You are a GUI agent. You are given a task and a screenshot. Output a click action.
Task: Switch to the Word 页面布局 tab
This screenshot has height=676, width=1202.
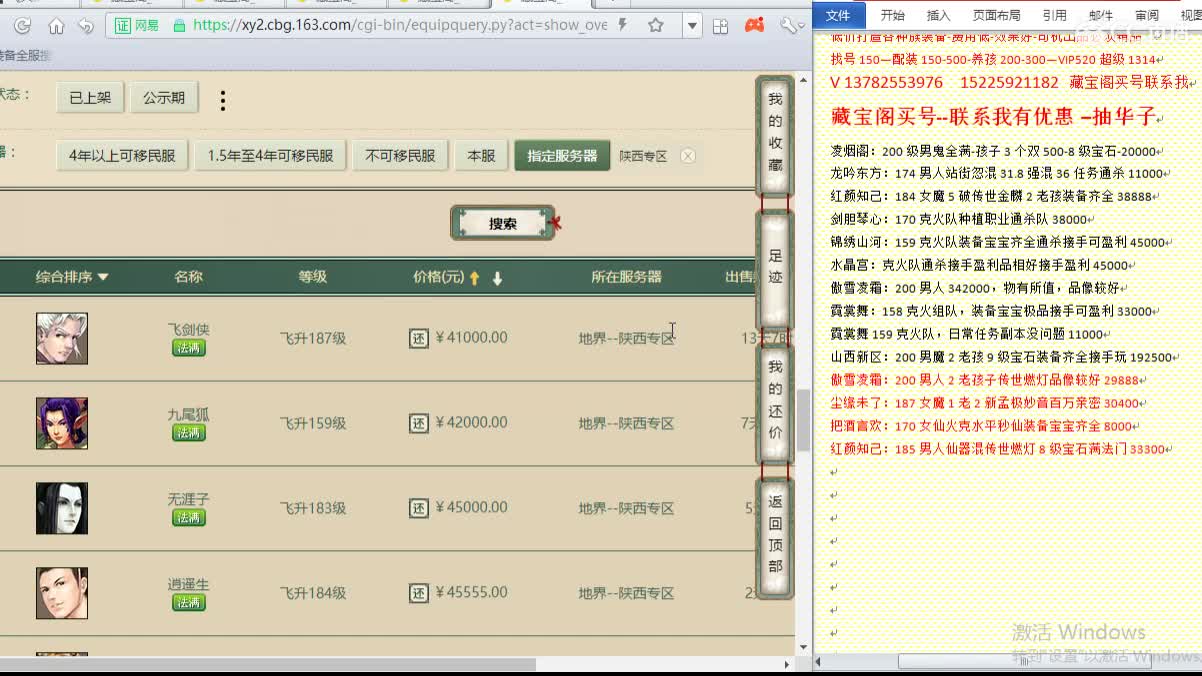[996, 15]
